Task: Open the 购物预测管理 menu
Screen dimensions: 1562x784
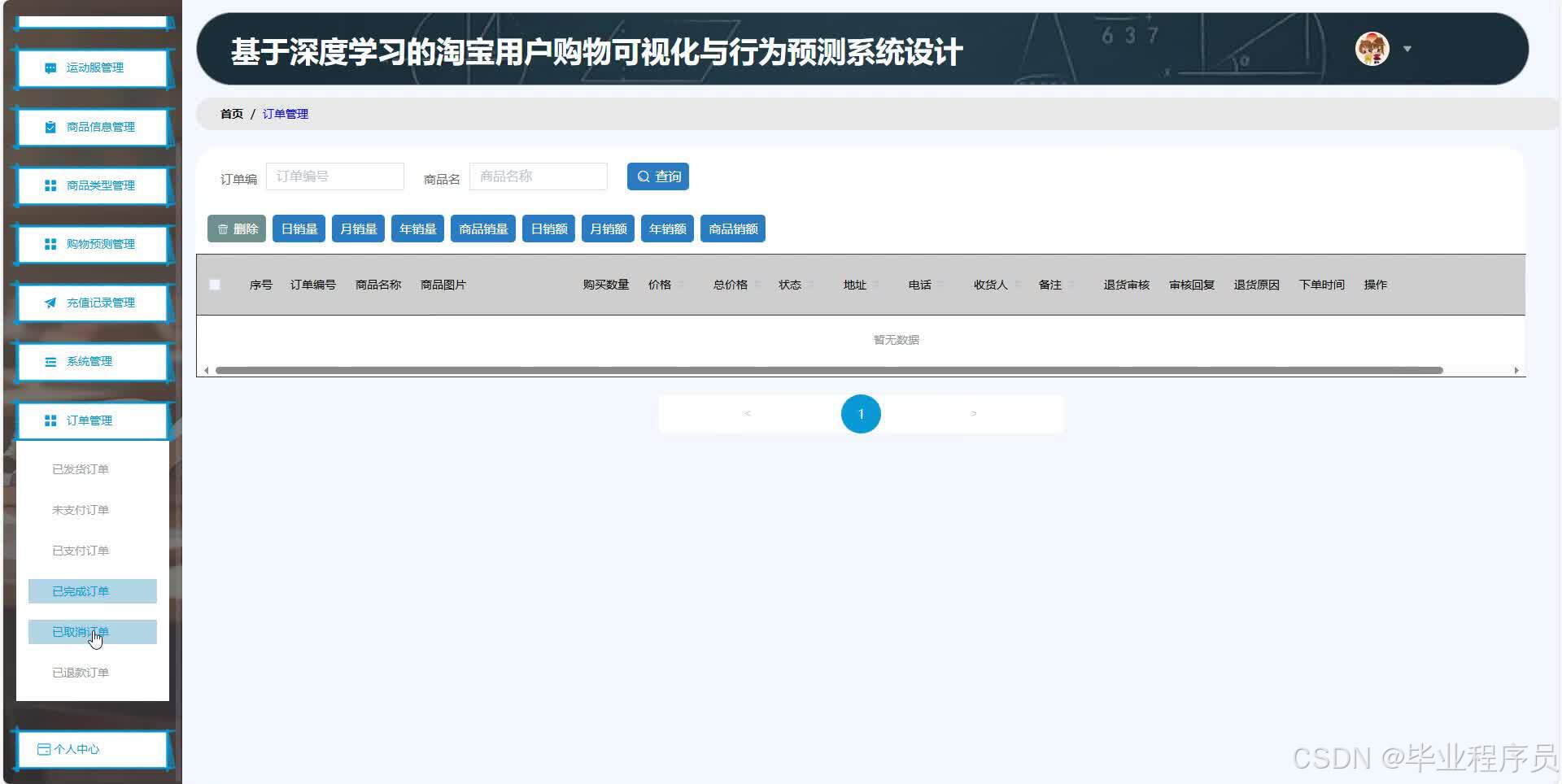Action: pos(92,244)
